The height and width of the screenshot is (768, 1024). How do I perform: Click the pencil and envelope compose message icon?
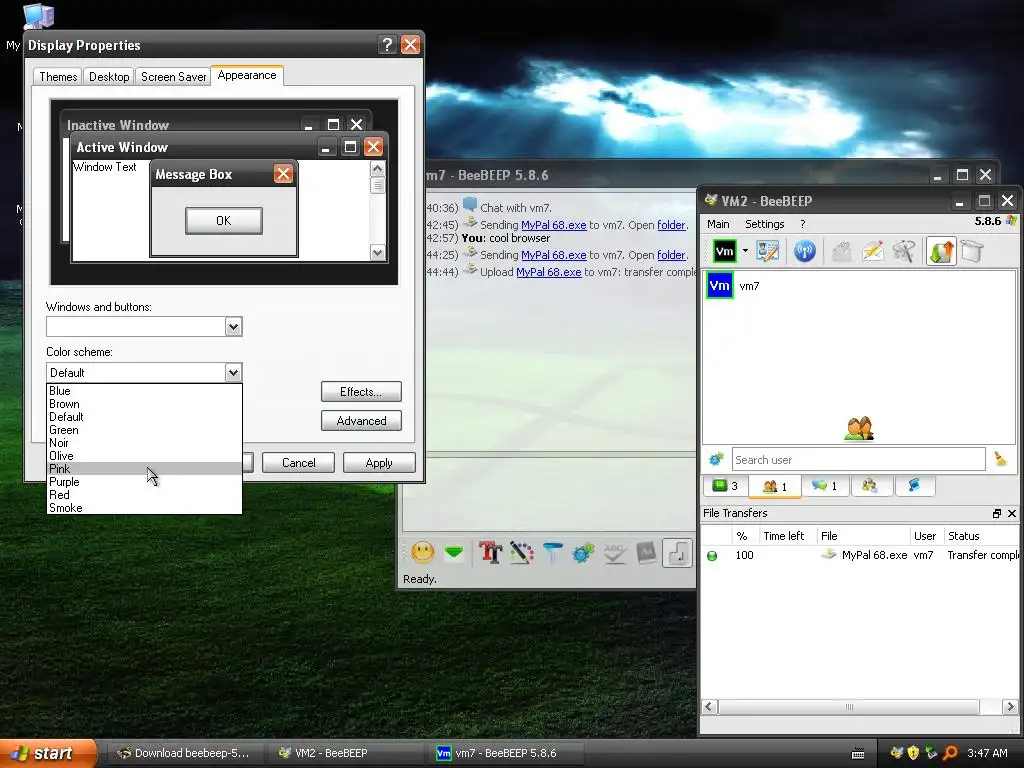[873, 251]
